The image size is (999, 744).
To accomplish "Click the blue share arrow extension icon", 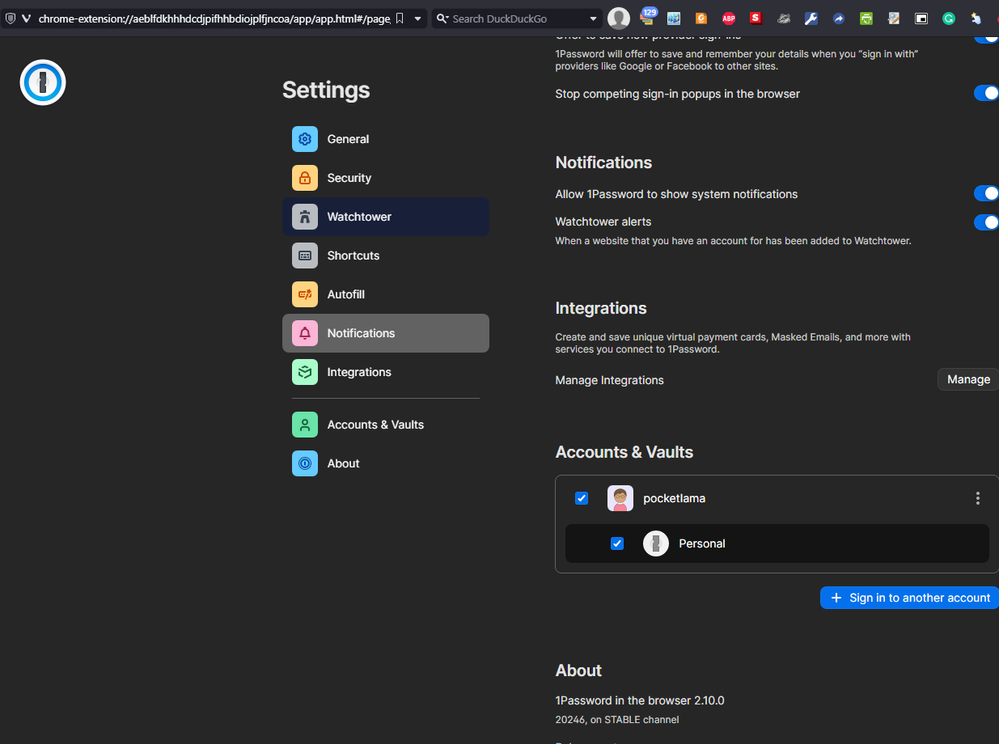I will coord(838,18).
